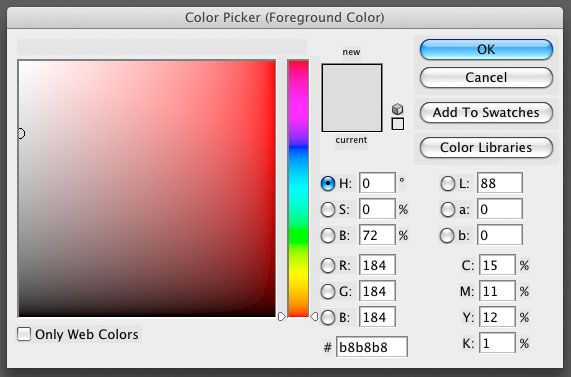The image size is (571, 377).
Task: Click inside the hue slider strip
Action: point(299,188)
